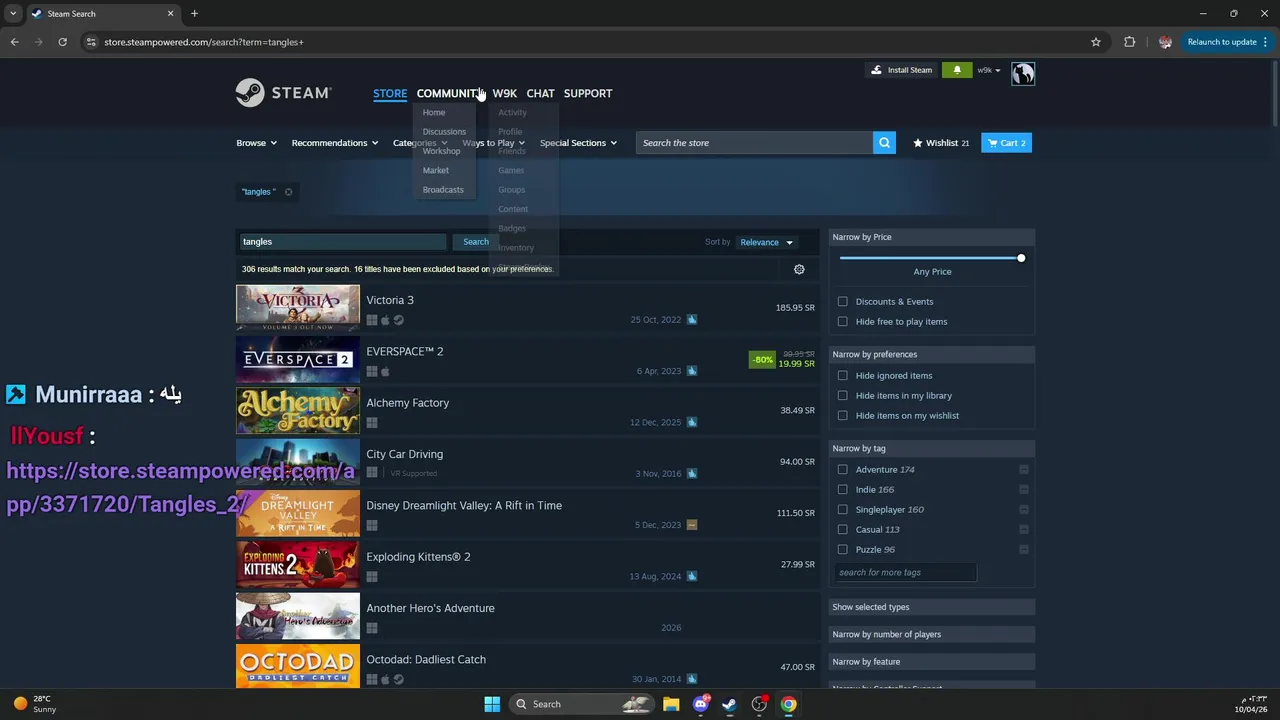The height and width of the screenshot is (720, 1280).
Task: Click the Steam Deck icon beside Victoria 3 date
Action: click(x=692, y=320)
